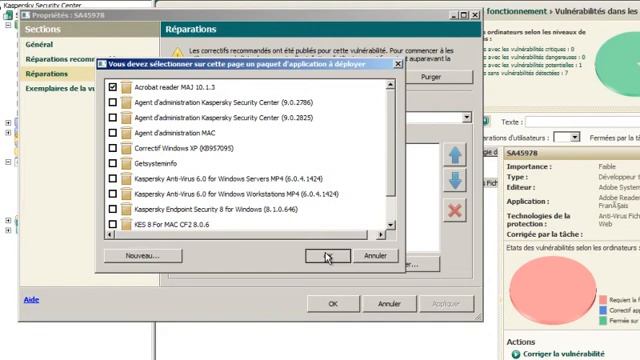This screenshot has width=640, height=360.
Task: Click the red vulnerability states pie chart
Action: tap(553, 290)
